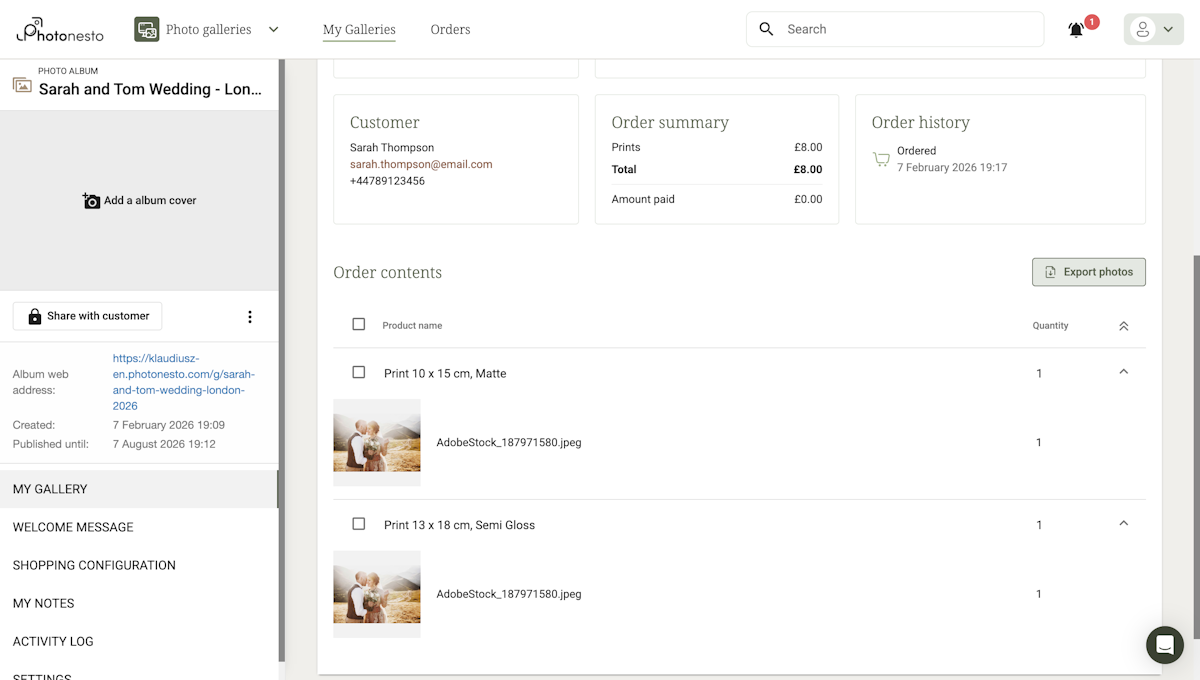
Task: Click the AdobeStock wedding photo thumbnail
Action: 377,442
